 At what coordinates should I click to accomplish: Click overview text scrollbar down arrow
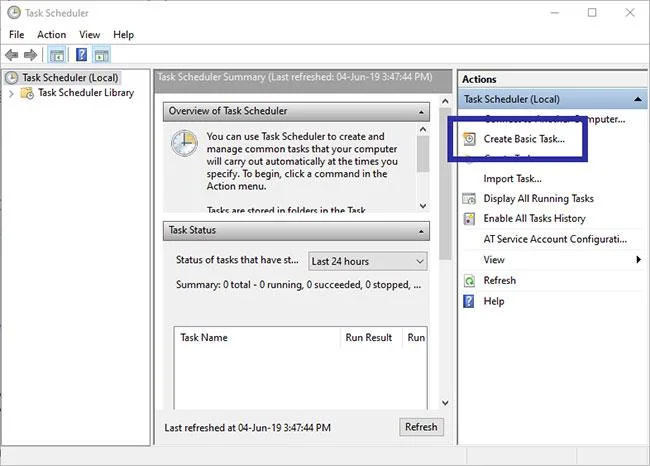[423, 206]
